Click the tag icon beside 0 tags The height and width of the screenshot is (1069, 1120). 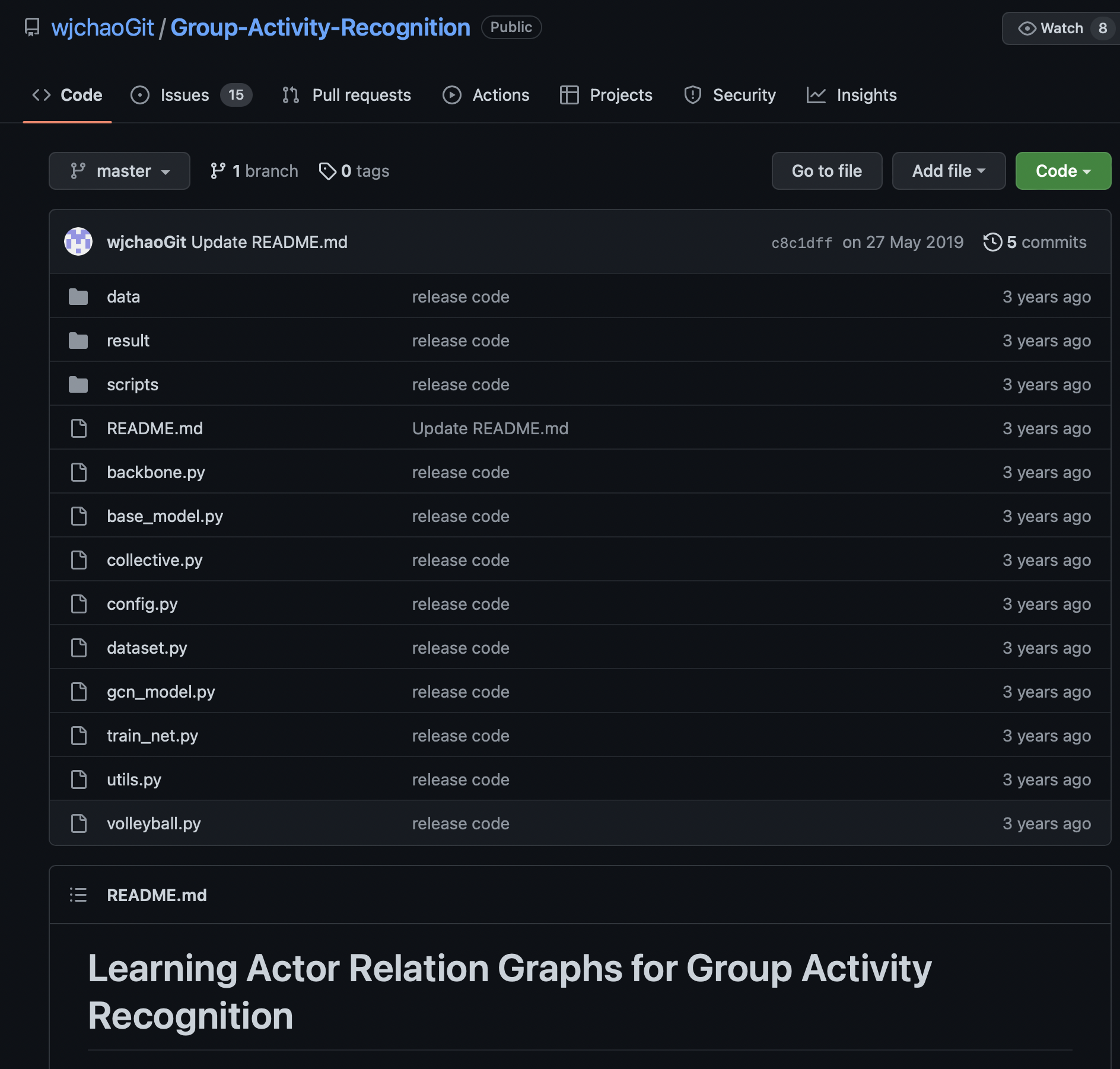point(327,171)
